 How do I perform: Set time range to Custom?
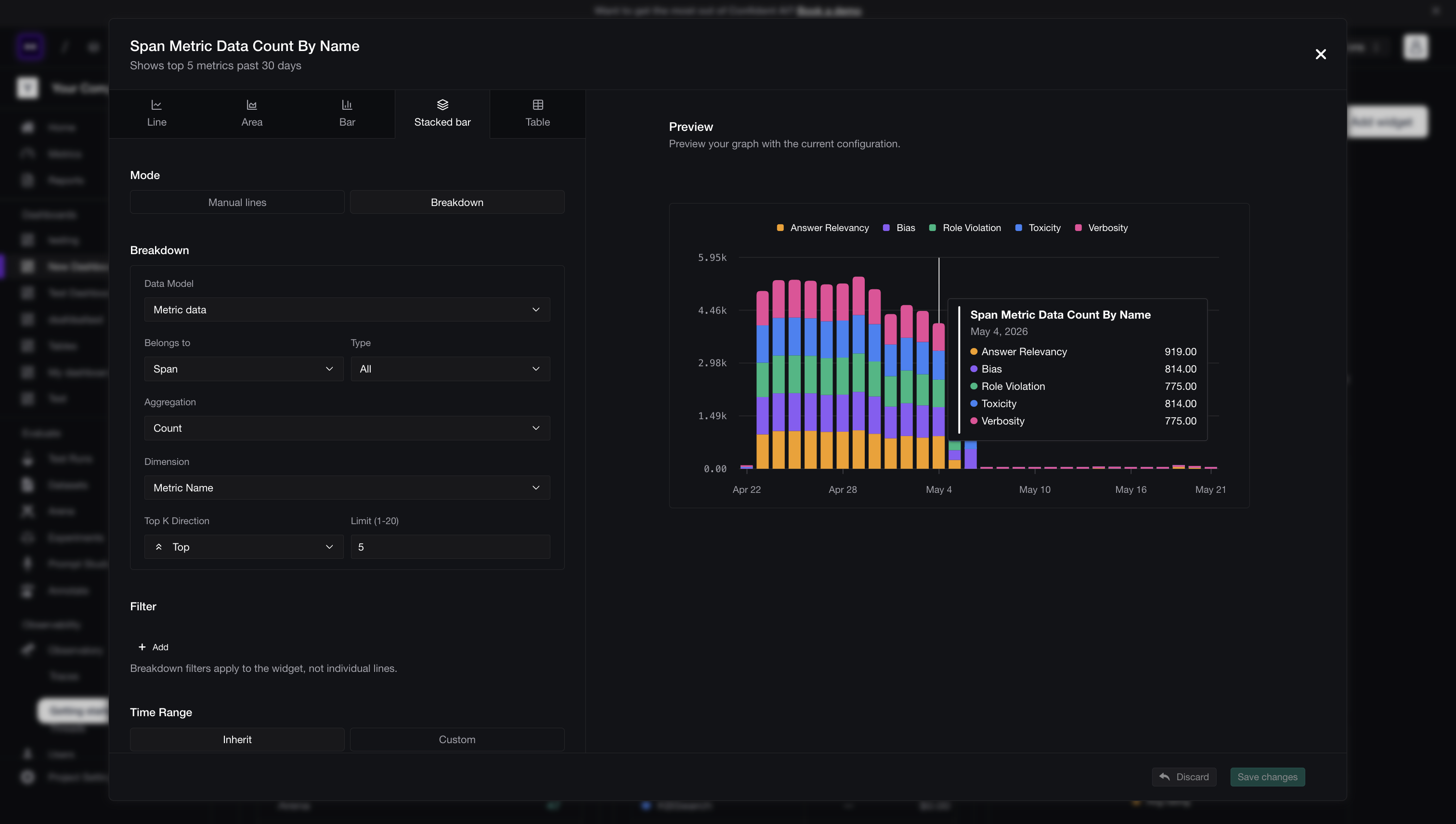pos(457,739)
